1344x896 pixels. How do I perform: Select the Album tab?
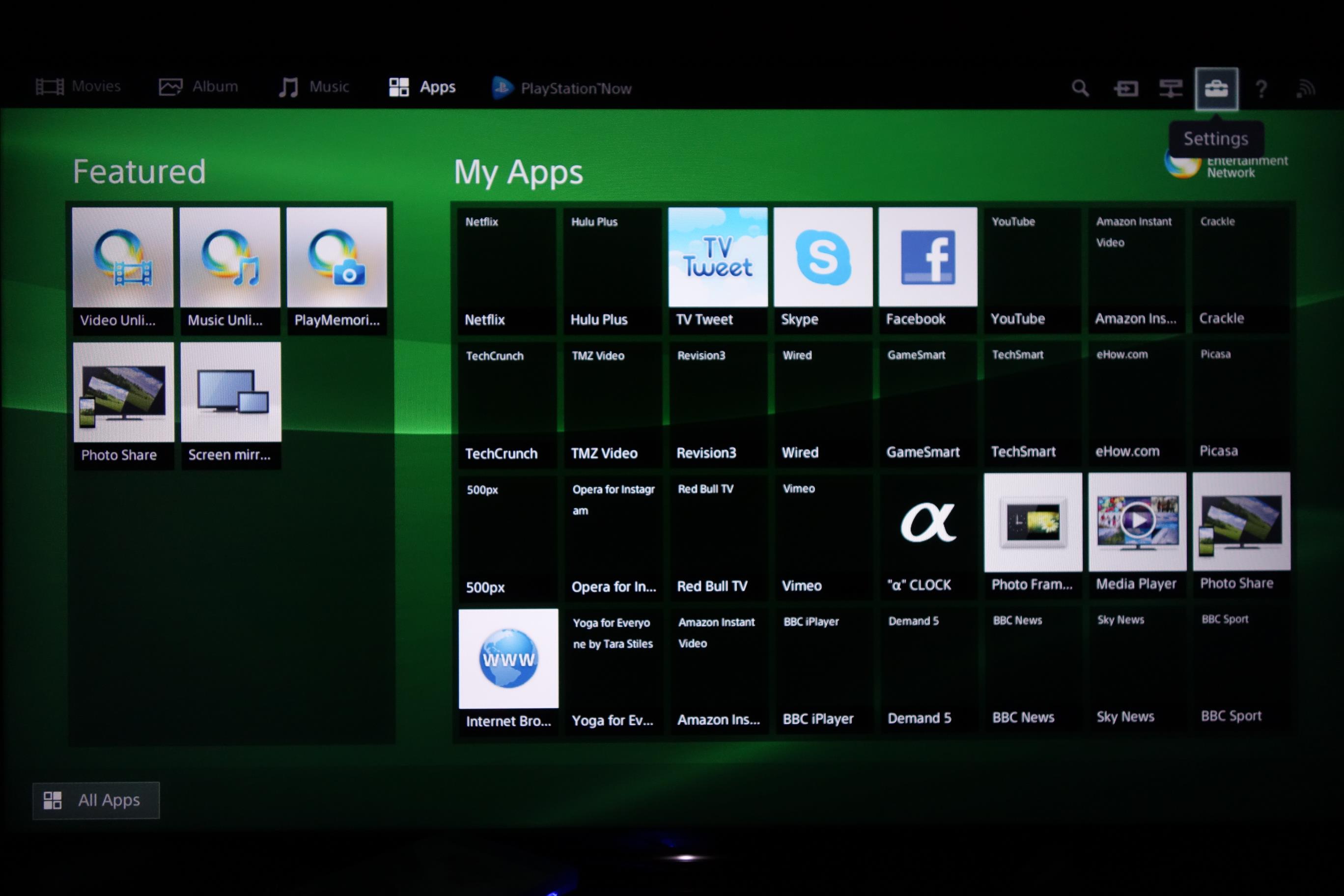click(x=198, y=87)
